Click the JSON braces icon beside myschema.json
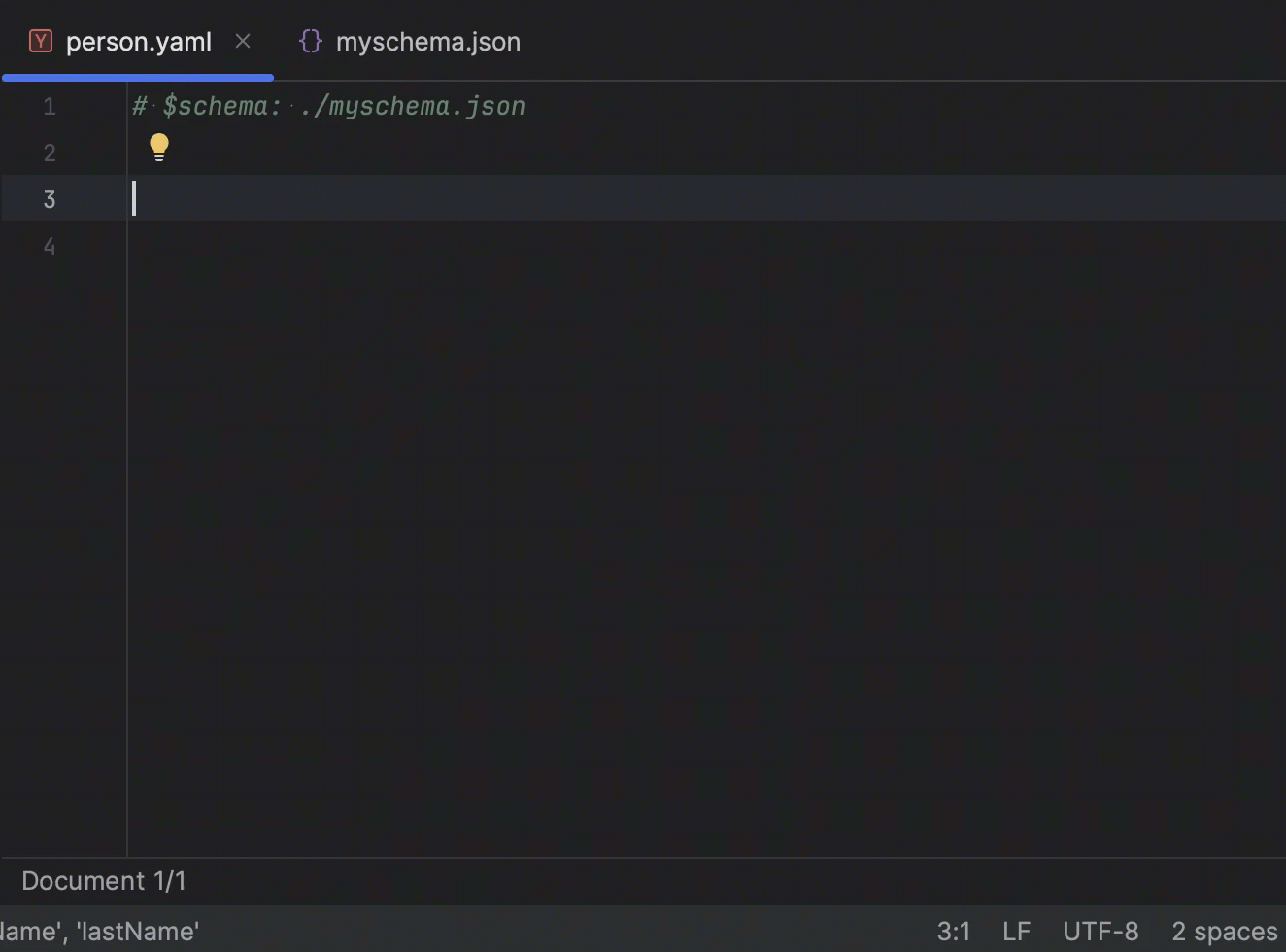The height and width of the screenshot is (952, 1286). (x=310, y=41)
